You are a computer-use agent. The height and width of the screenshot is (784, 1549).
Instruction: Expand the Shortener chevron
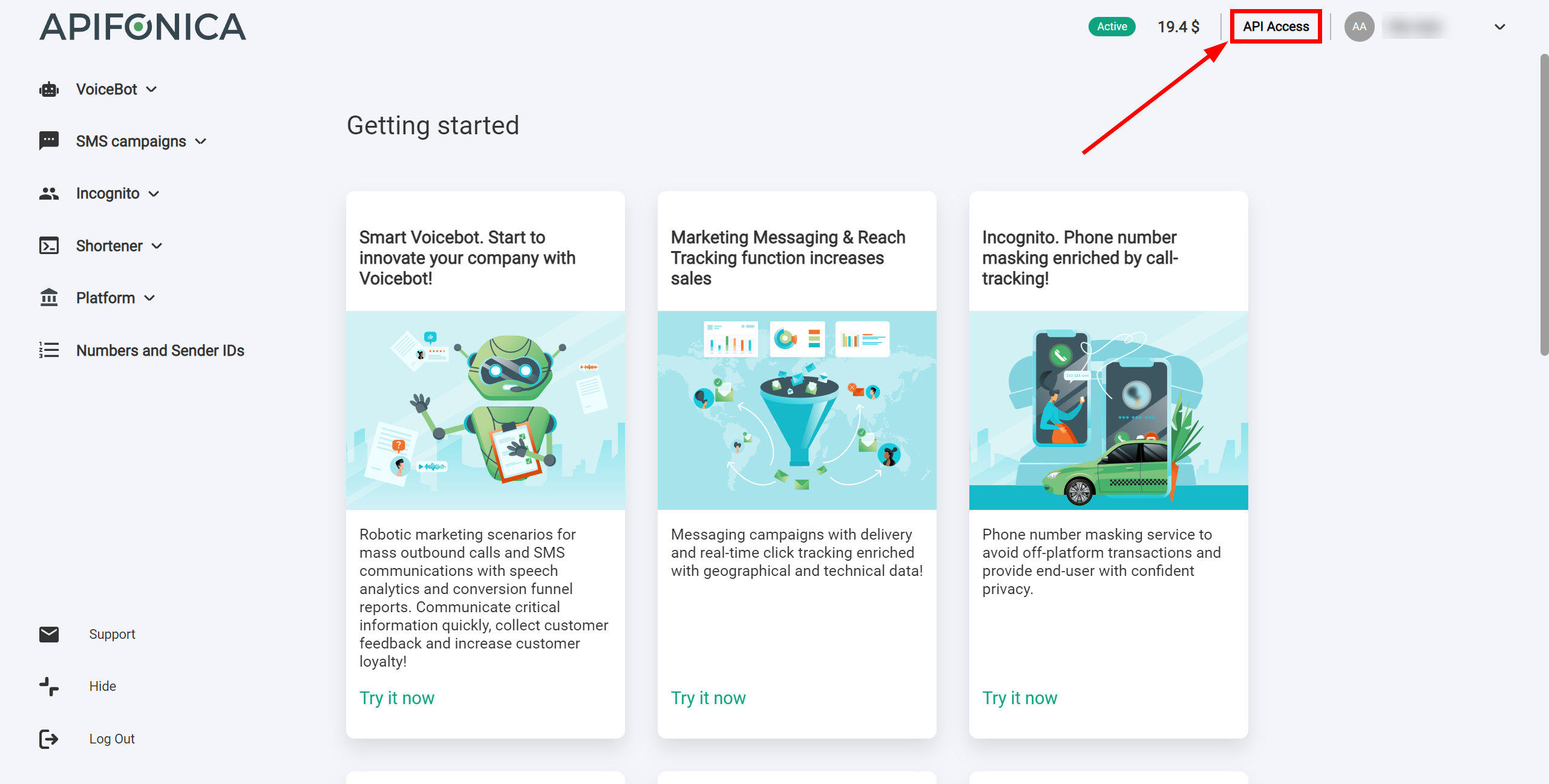[157, 246]
